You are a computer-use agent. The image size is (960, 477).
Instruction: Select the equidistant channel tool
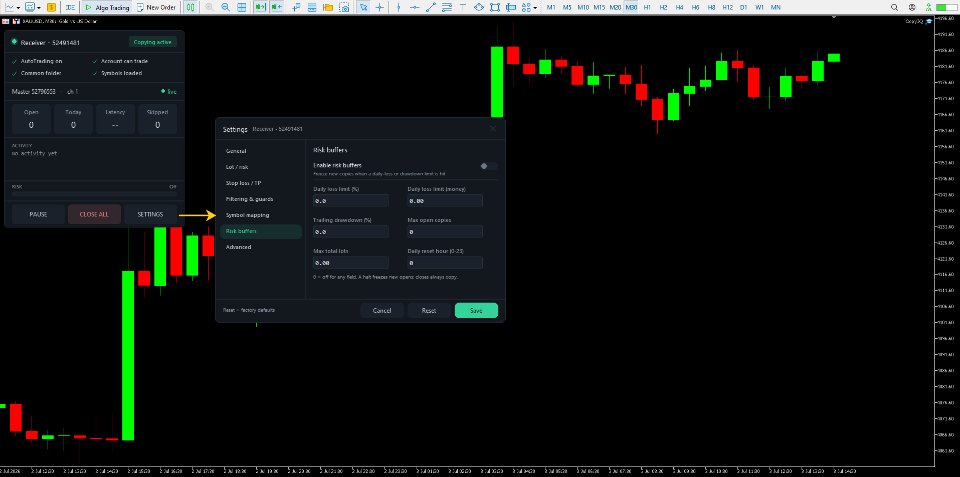click(447, 7)
